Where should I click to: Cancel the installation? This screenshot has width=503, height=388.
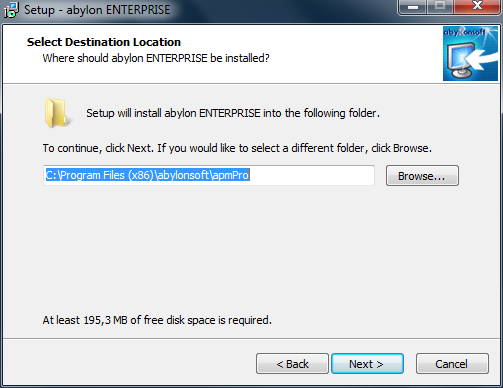point(452,364)
